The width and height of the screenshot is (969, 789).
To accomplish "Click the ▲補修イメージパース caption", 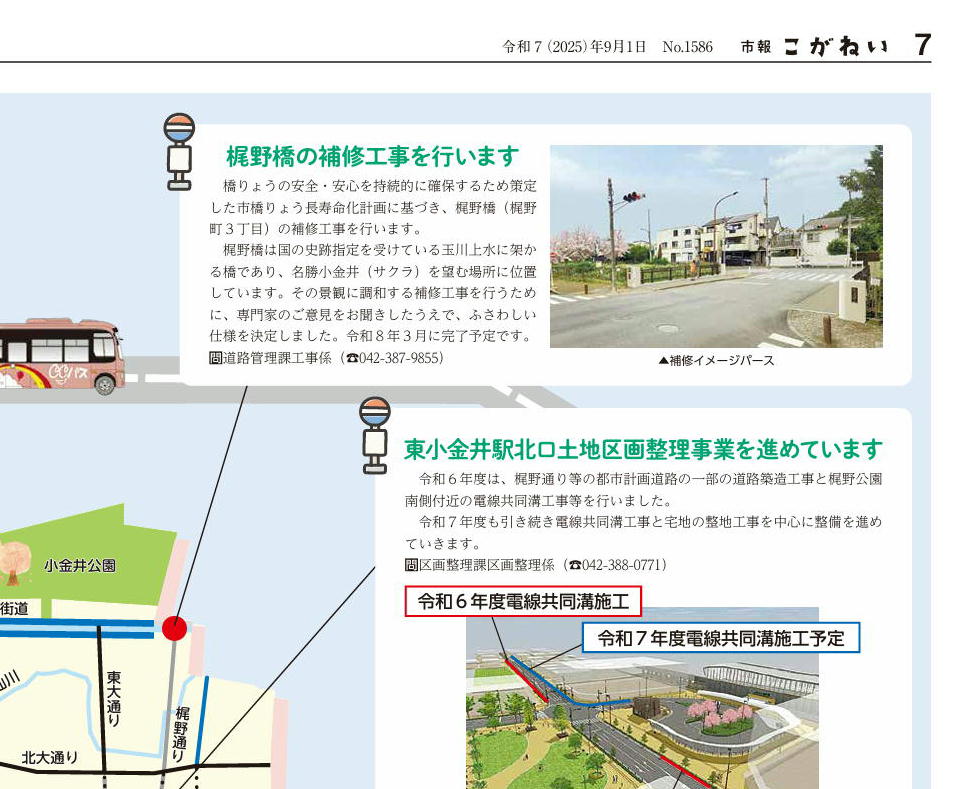I will 716,361.
